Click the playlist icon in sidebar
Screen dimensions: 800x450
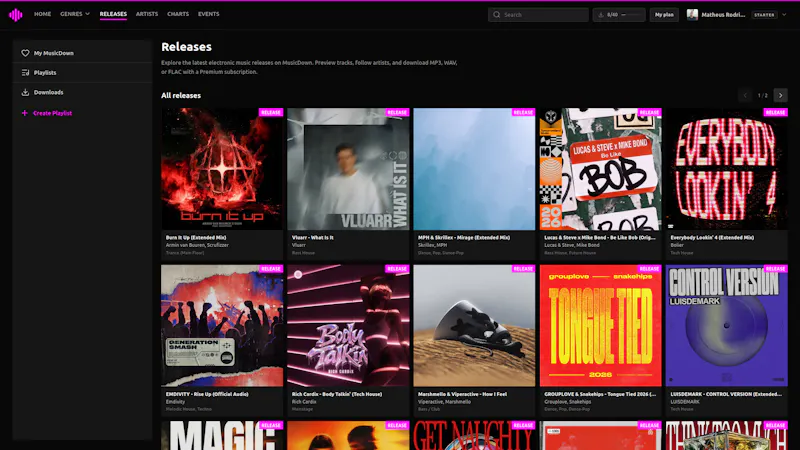click(x=25, y=72)
